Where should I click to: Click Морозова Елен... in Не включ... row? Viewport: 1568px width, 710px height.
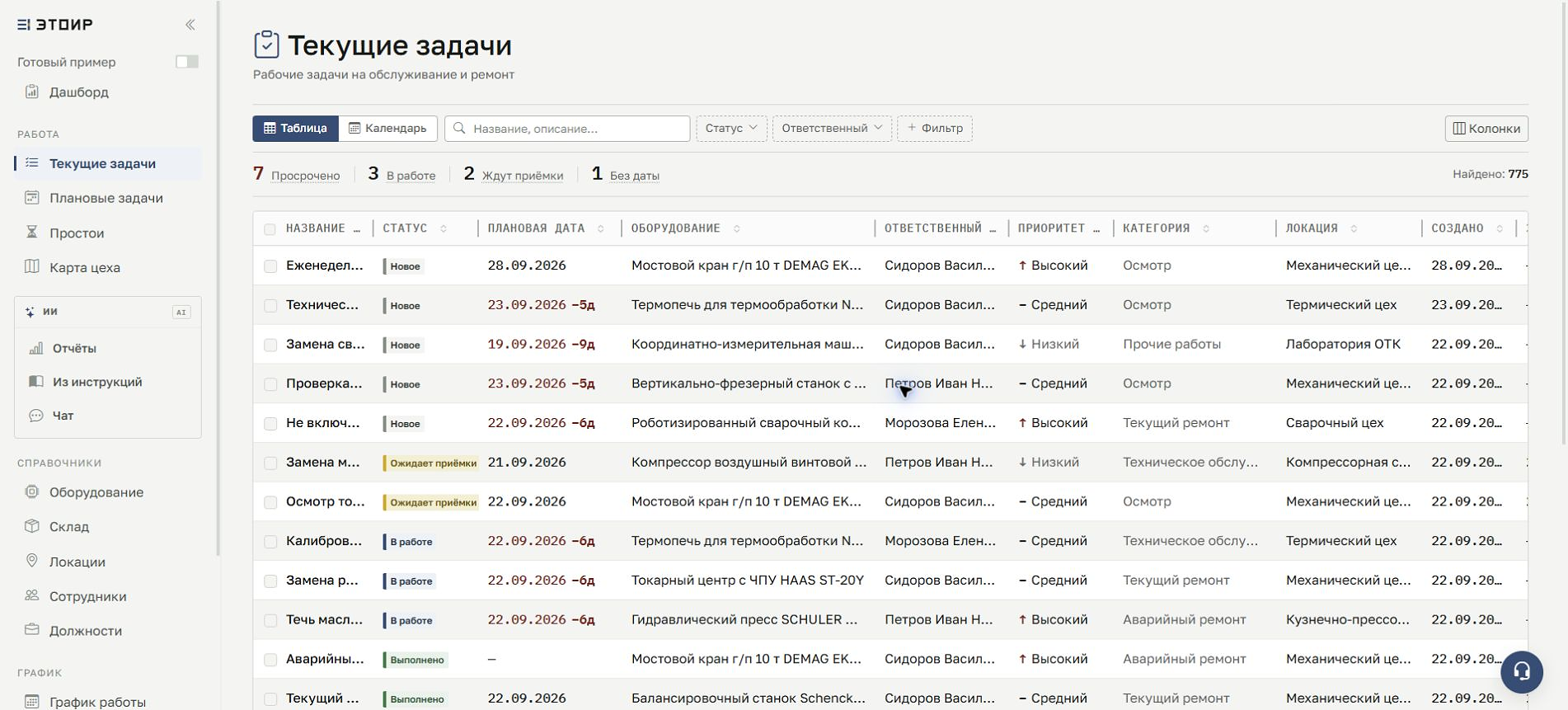coord(940,423)
